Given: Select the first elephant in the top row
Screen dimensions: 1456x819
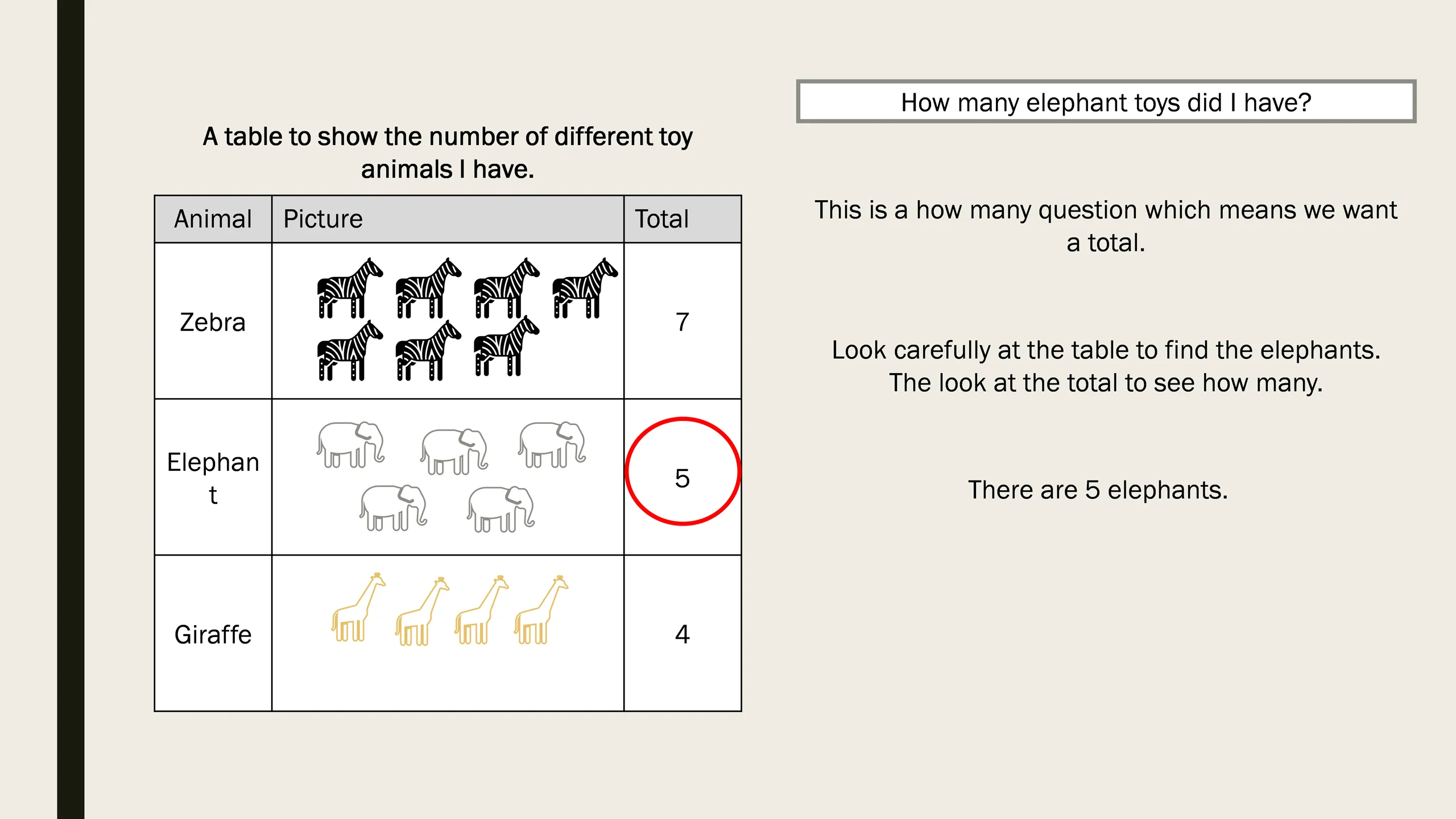Looking at the screenshot, I should tap(350, 445).
